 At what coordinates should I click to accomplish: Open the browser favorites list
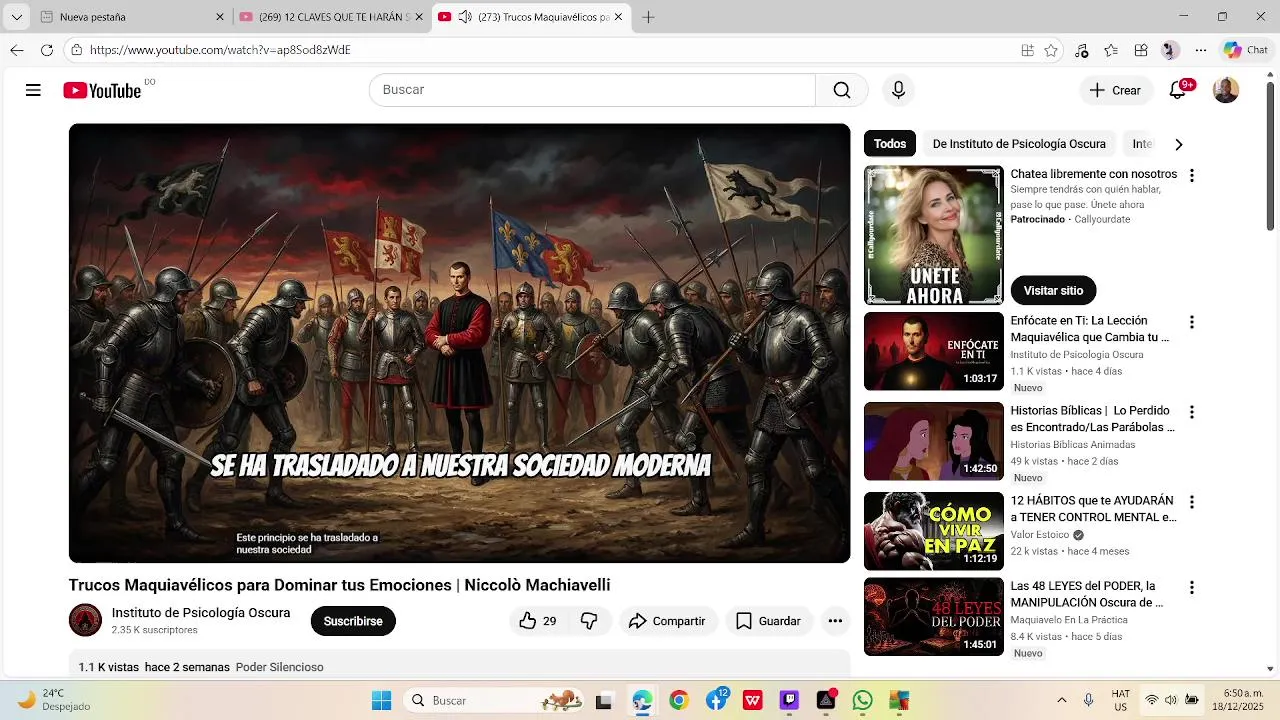pos(1111,50)
